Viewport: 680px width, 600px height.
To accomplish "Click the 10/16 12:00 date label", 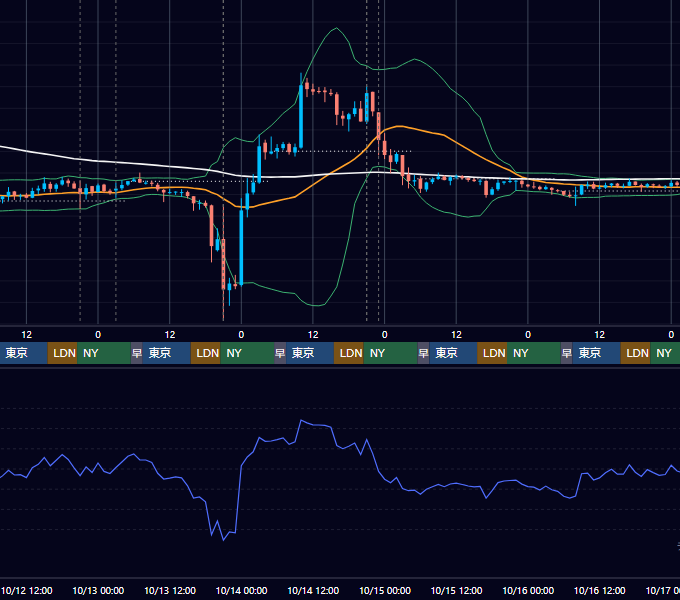I will [x=599, y=590].
